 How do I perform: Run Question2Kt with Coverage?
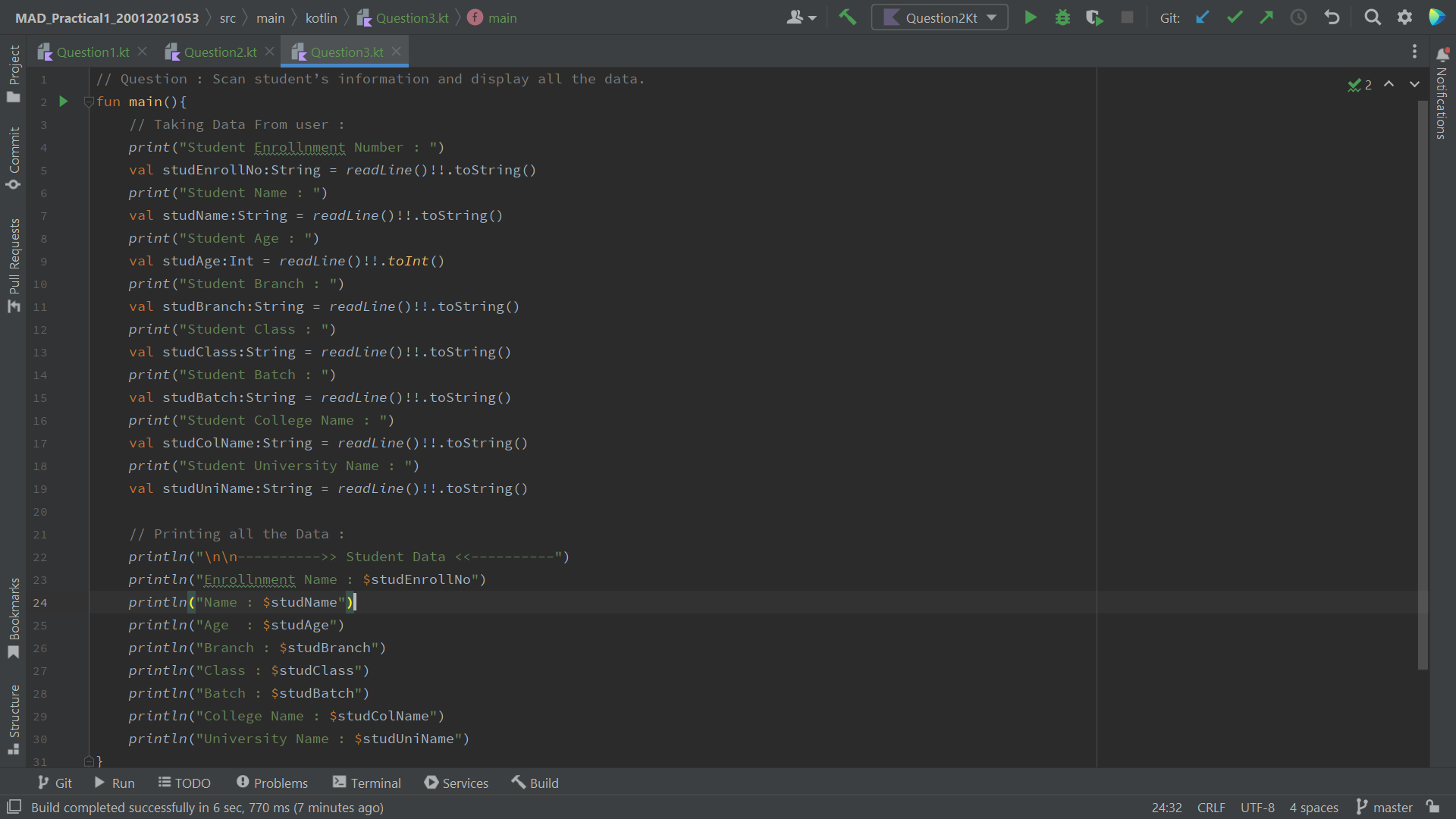coord(1094,17)
